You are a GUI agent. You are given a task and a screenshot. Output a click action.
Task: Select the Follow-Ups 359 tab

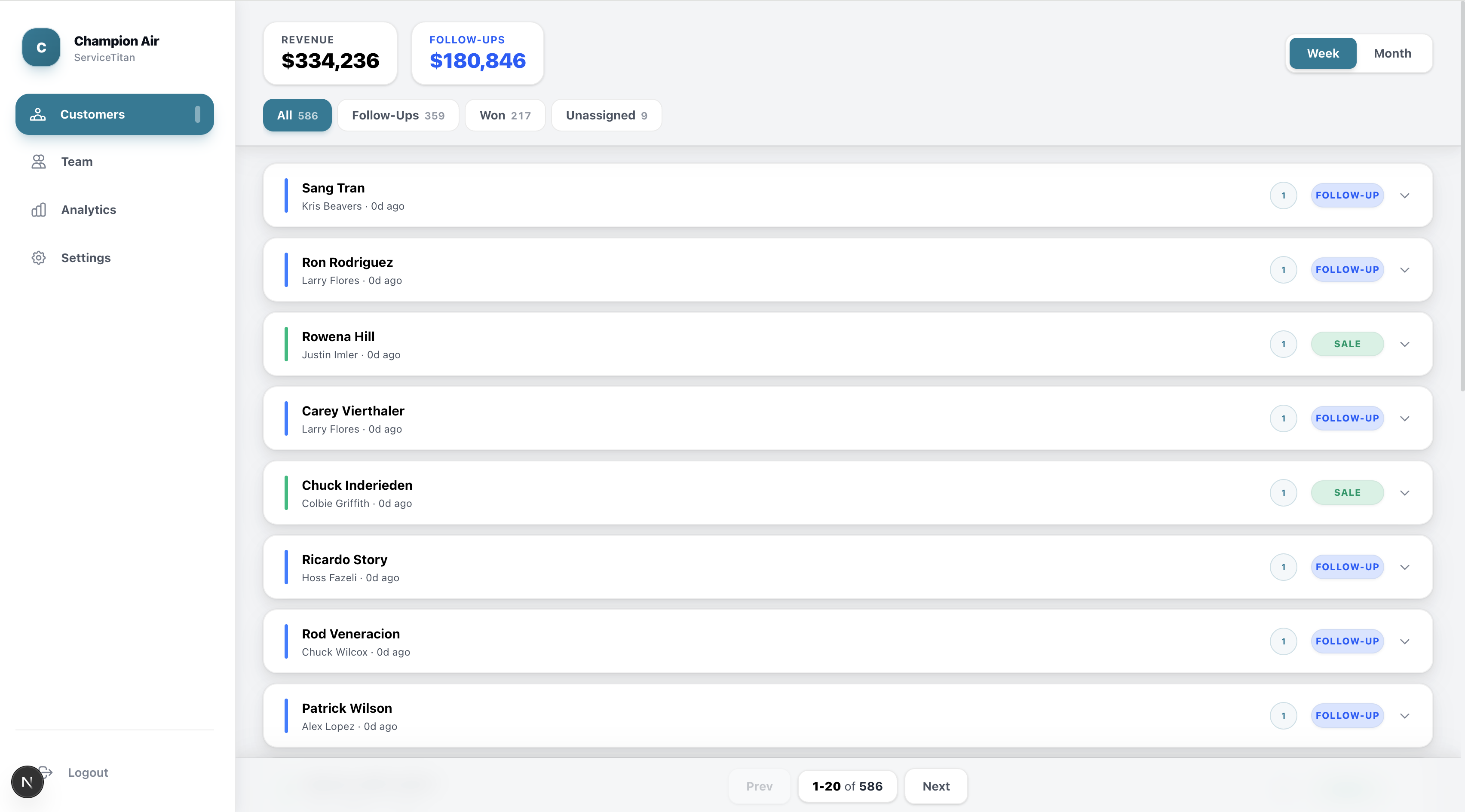(x=398, y=115)
